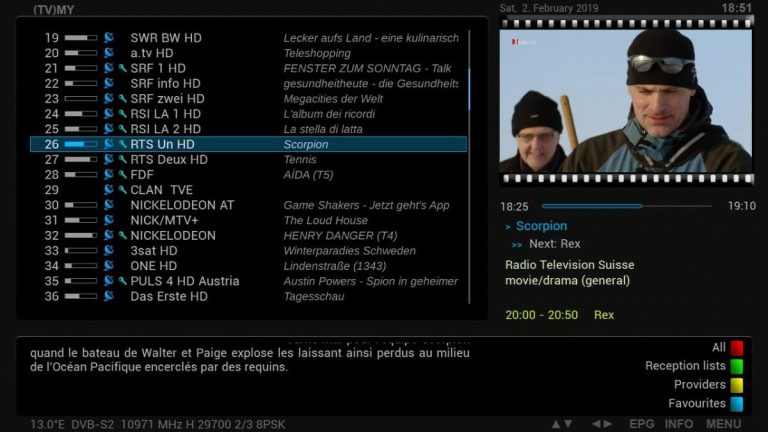The width and height of the screenshot is (768, 432).
Task: Click the 20:00 - 20:50 Rex schedule entry
Action: (559, 315)
